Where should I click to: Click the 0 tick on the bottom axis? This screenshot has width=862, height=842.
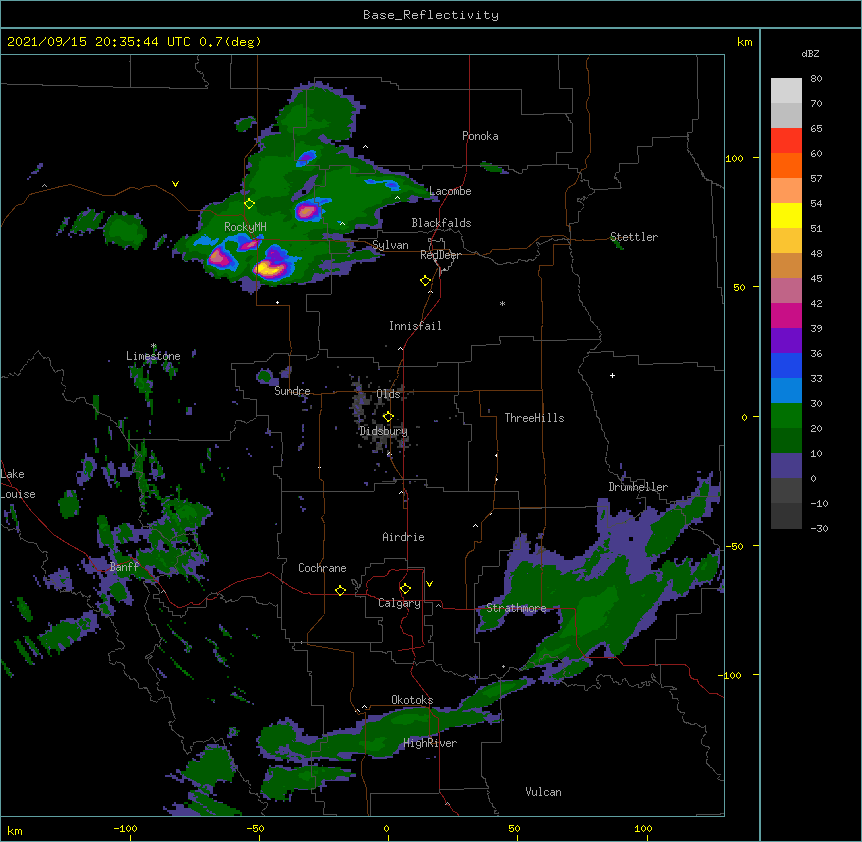[x=386, y=828]
